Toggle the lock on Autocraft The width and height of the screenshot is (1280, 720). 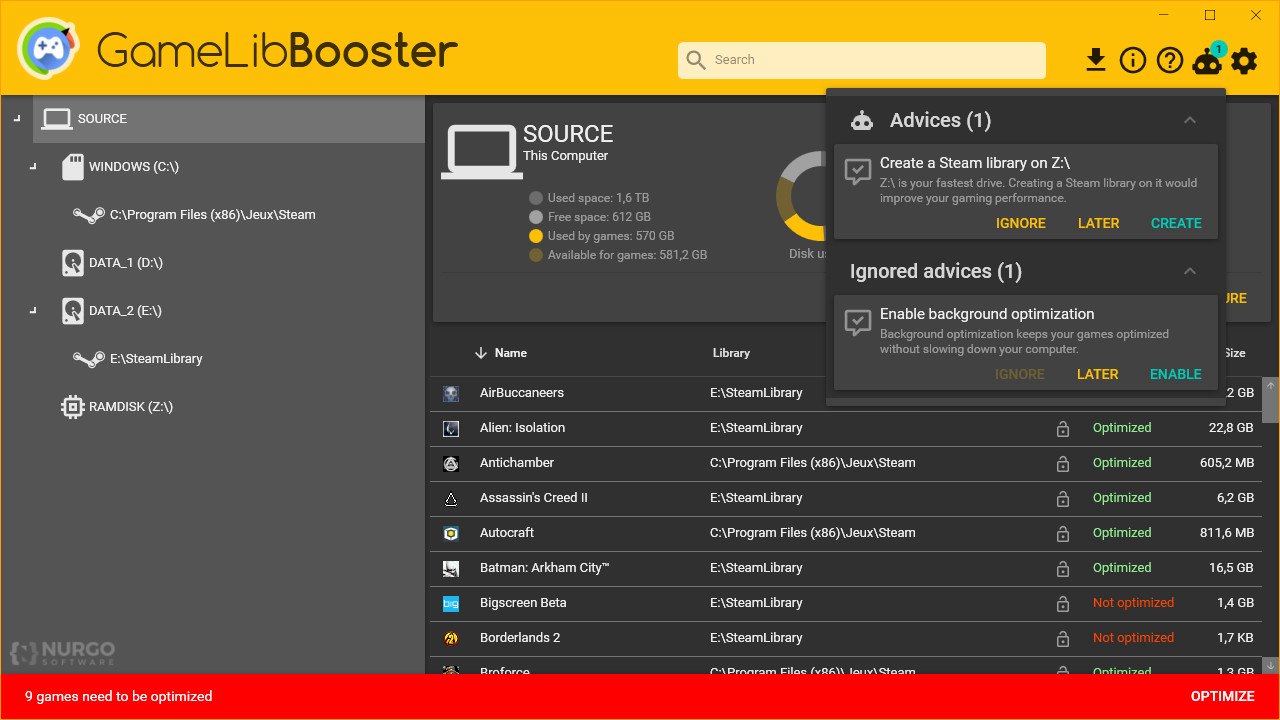tap(1063, 533)
